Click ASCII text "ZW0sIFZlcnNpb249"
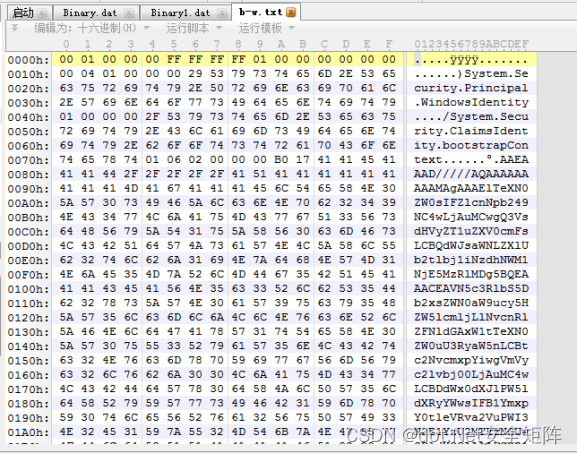 pos(471,203)
